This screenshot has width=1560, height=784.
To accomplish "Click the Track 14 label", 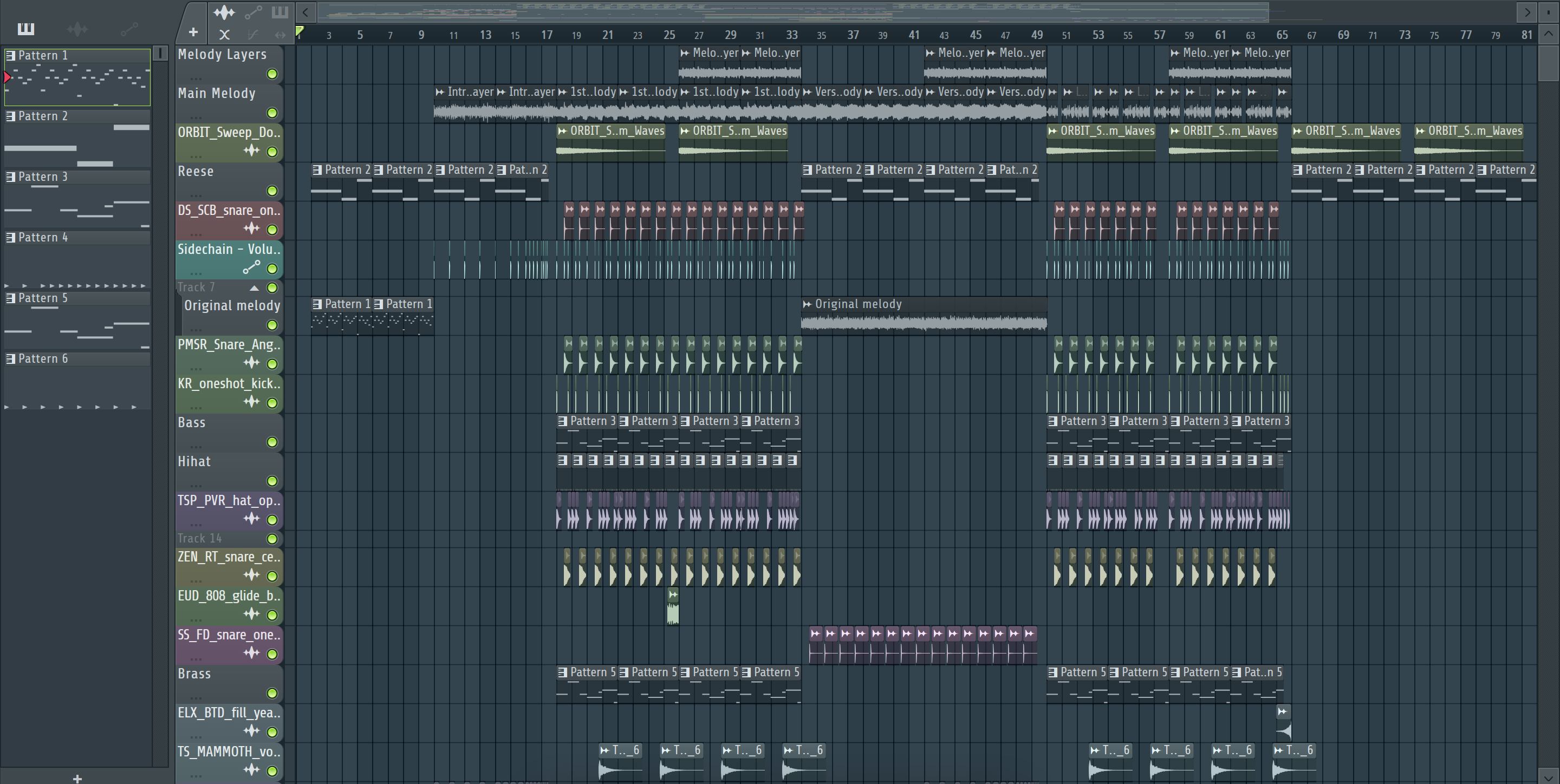I will (199, 538).
